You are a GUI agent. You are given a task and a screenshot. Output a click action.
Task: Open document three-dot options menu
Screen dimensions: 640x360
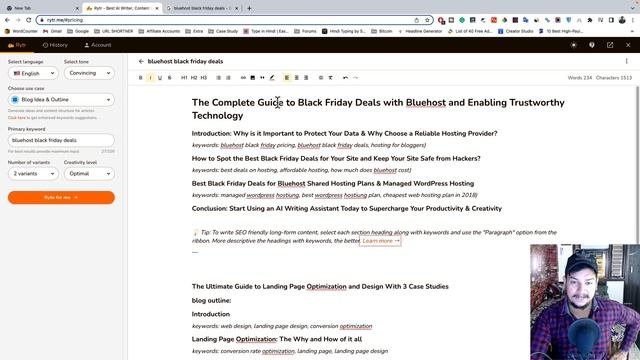tap(627, 61)
